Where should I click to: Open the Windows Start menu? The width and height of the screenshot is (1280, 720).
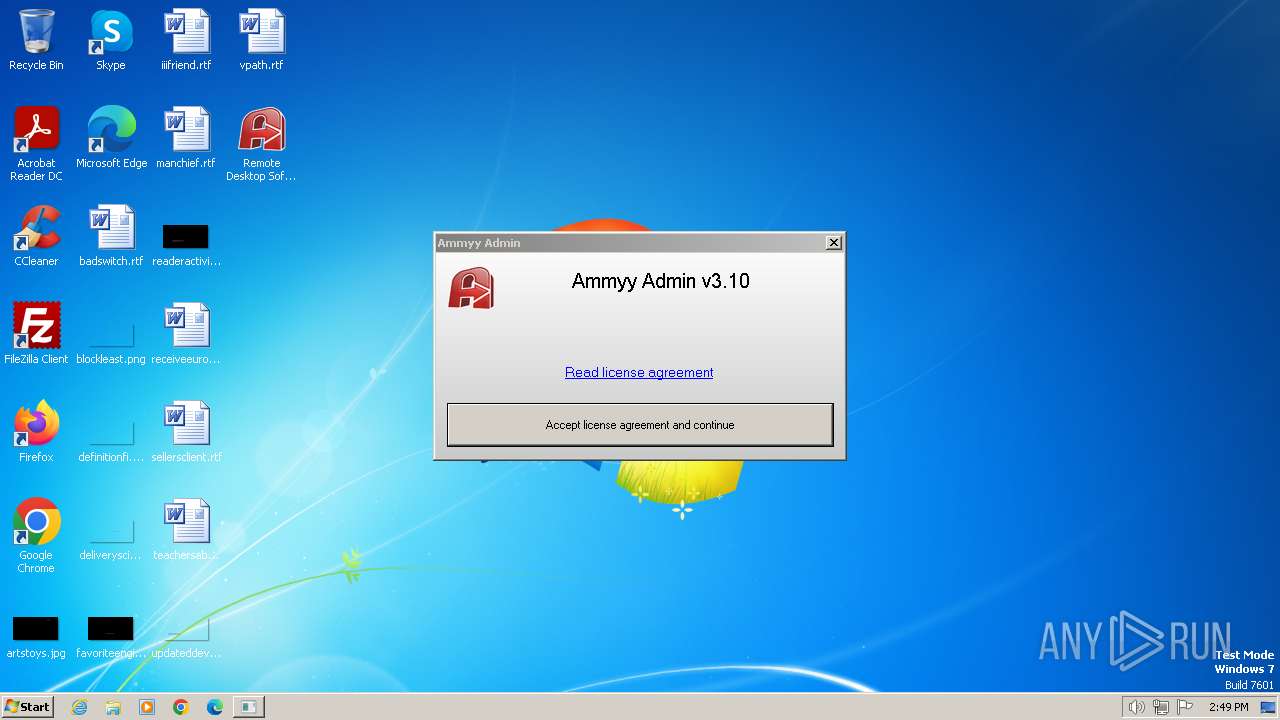[27, 706]
